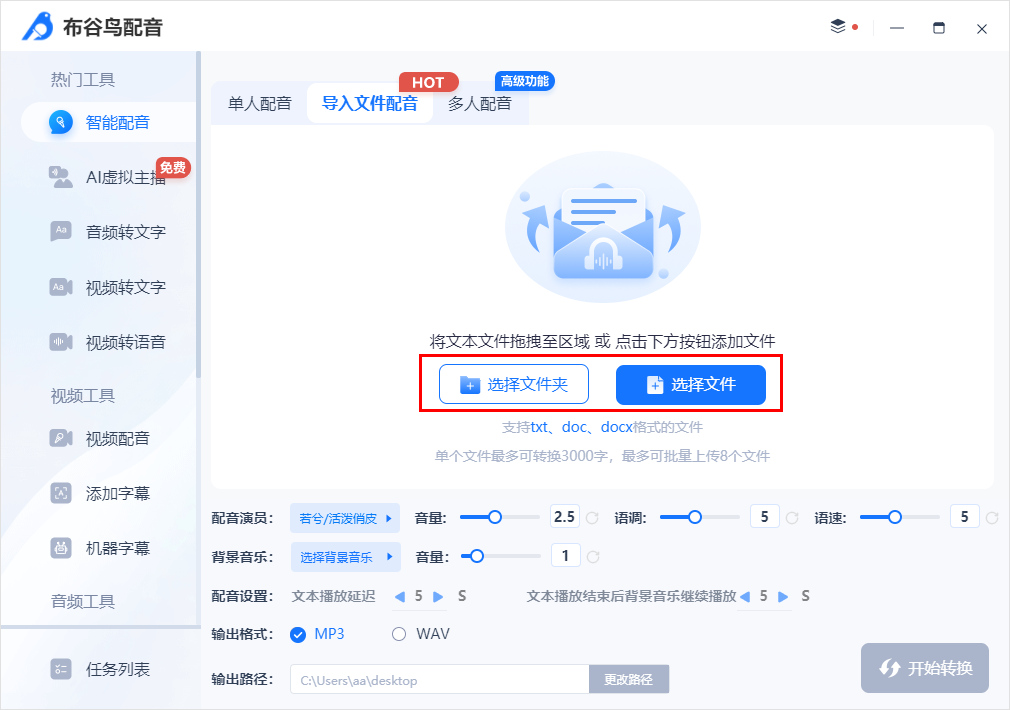Click the 视频配音 camera icon
1010x710 pixels.
(x=61, y=438)
